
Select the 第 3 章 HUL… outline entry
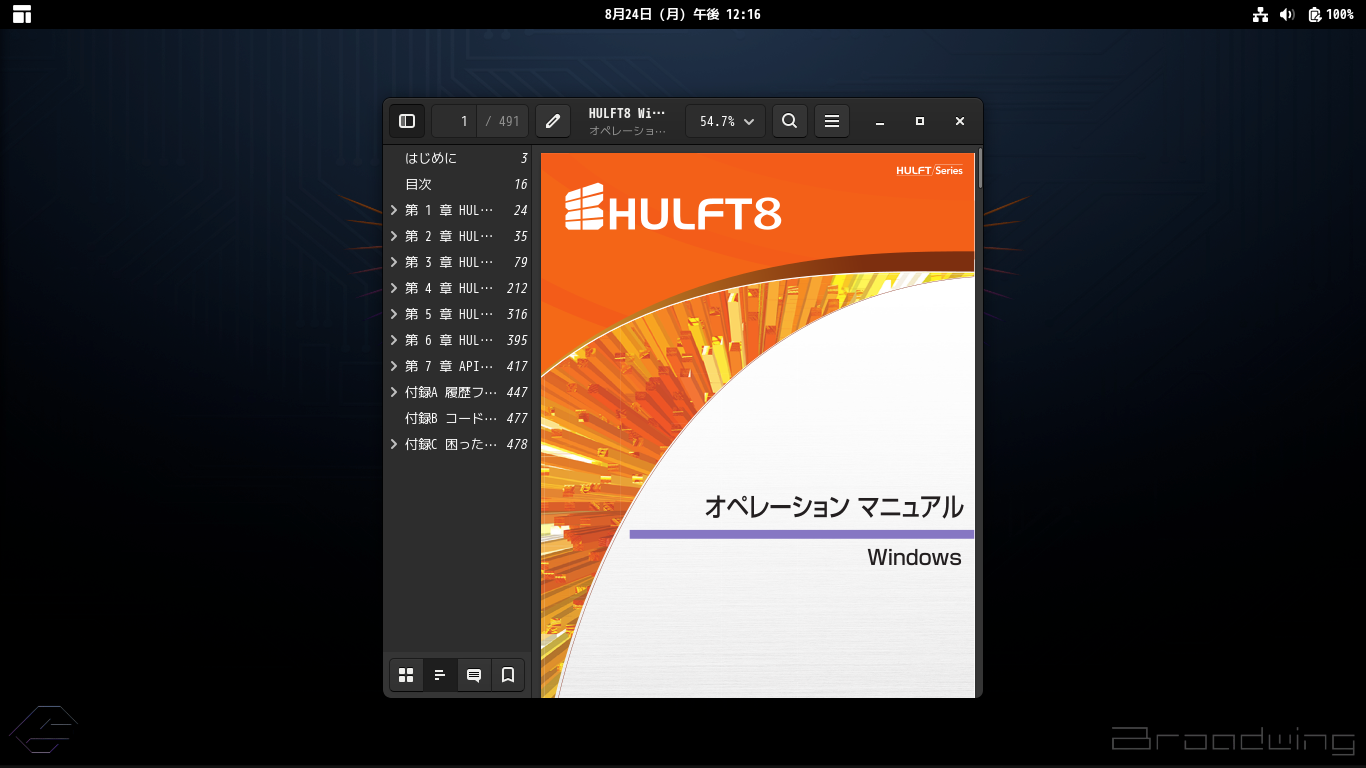tap(458, 262)
